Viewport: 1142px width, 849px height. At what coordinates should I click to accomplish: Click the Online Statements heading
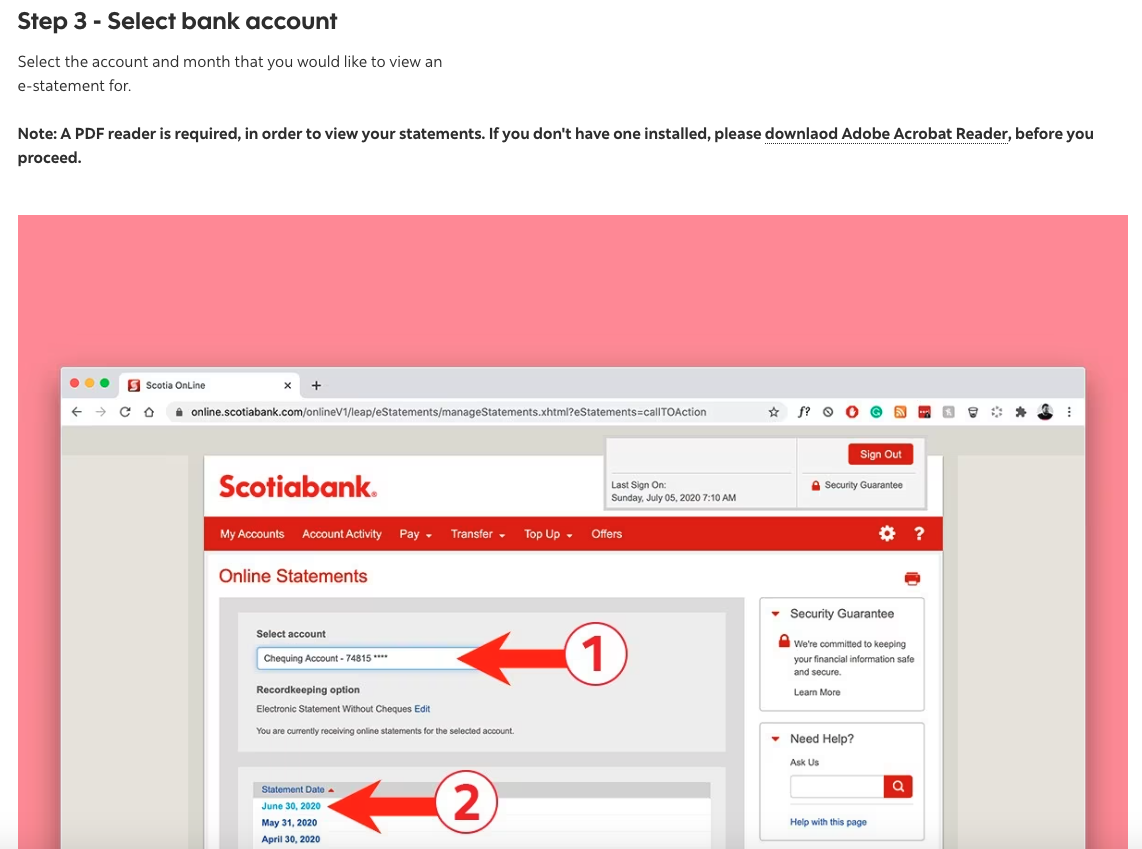tap(293, 576)
